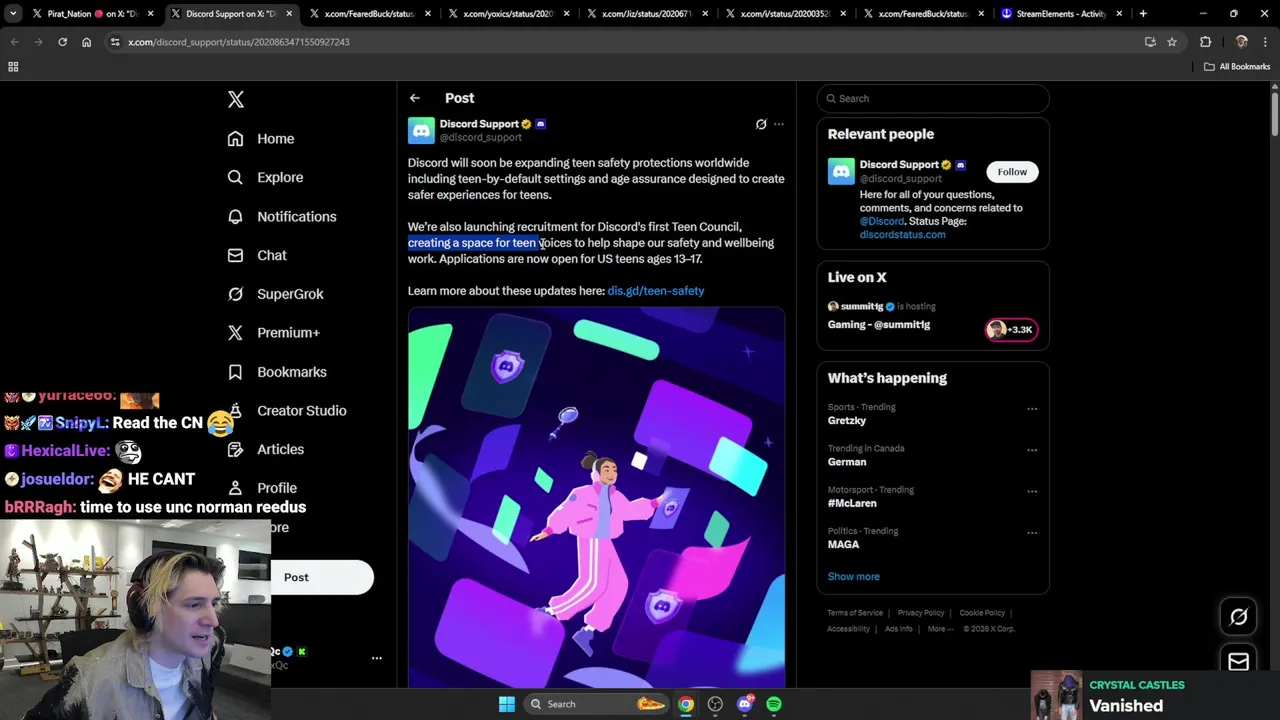The height and width of the screenshot is (720, 1280).
Task: Click taskbar Search box
Action: (597, 704)
